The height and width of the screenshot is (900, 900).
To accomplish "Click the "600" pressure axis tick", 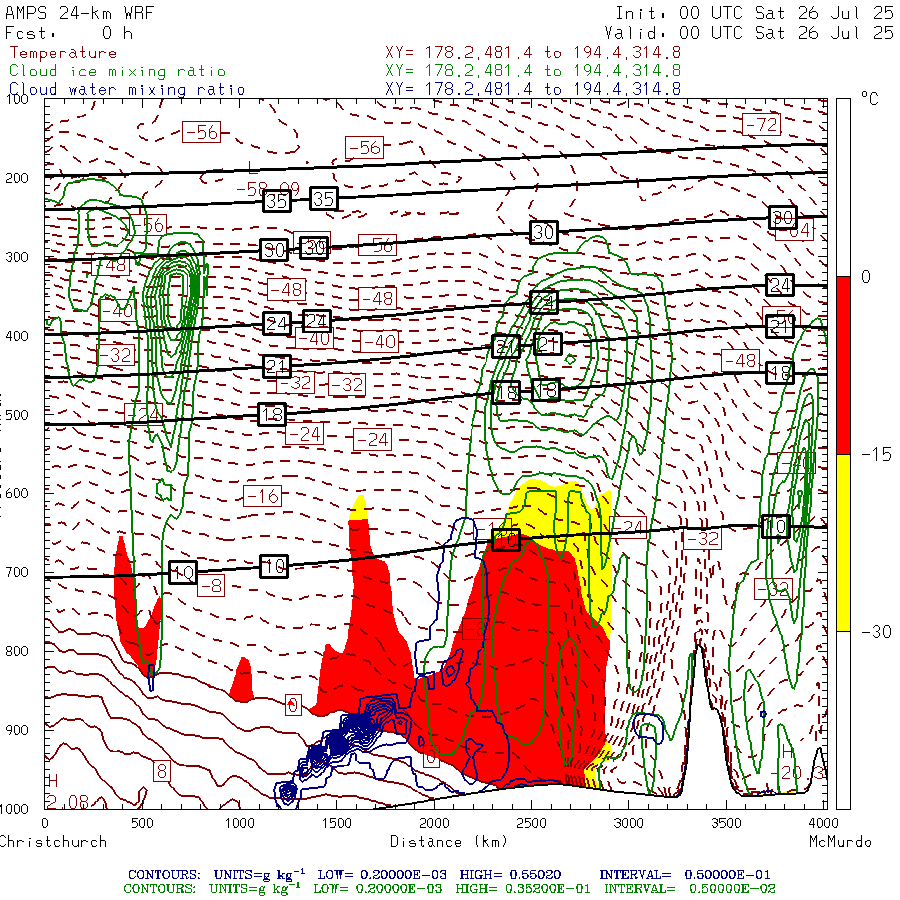I will (x=17, y=494).
